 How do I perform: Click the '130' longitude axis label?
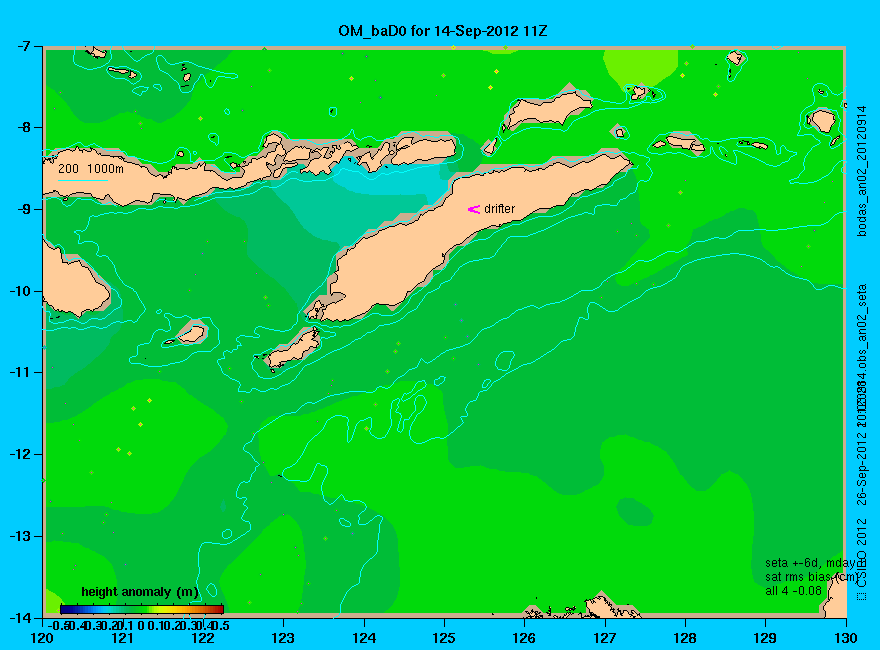846,638
